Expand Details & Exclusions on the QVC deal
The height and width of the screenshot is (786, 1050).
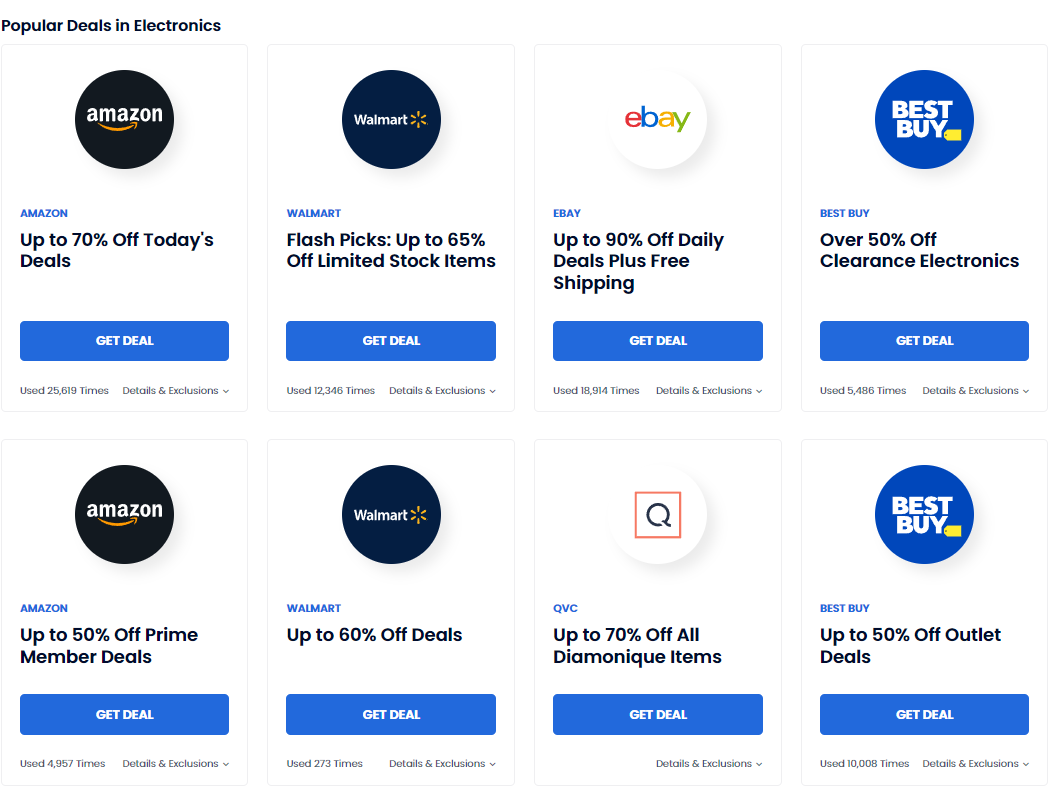click(x=708, y=763)
